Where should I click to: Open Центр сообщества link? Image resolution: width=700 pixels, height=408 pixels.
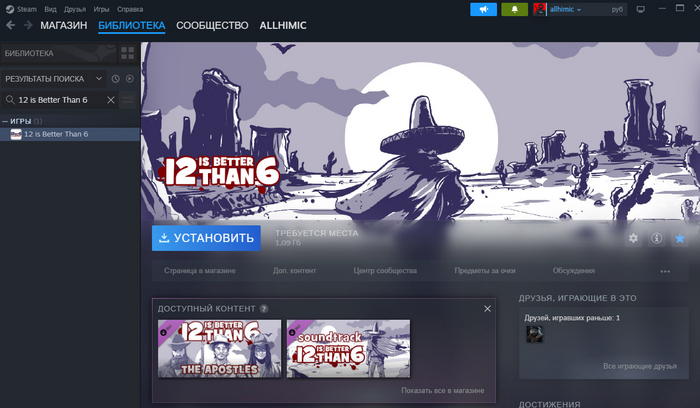pos(385,271)
